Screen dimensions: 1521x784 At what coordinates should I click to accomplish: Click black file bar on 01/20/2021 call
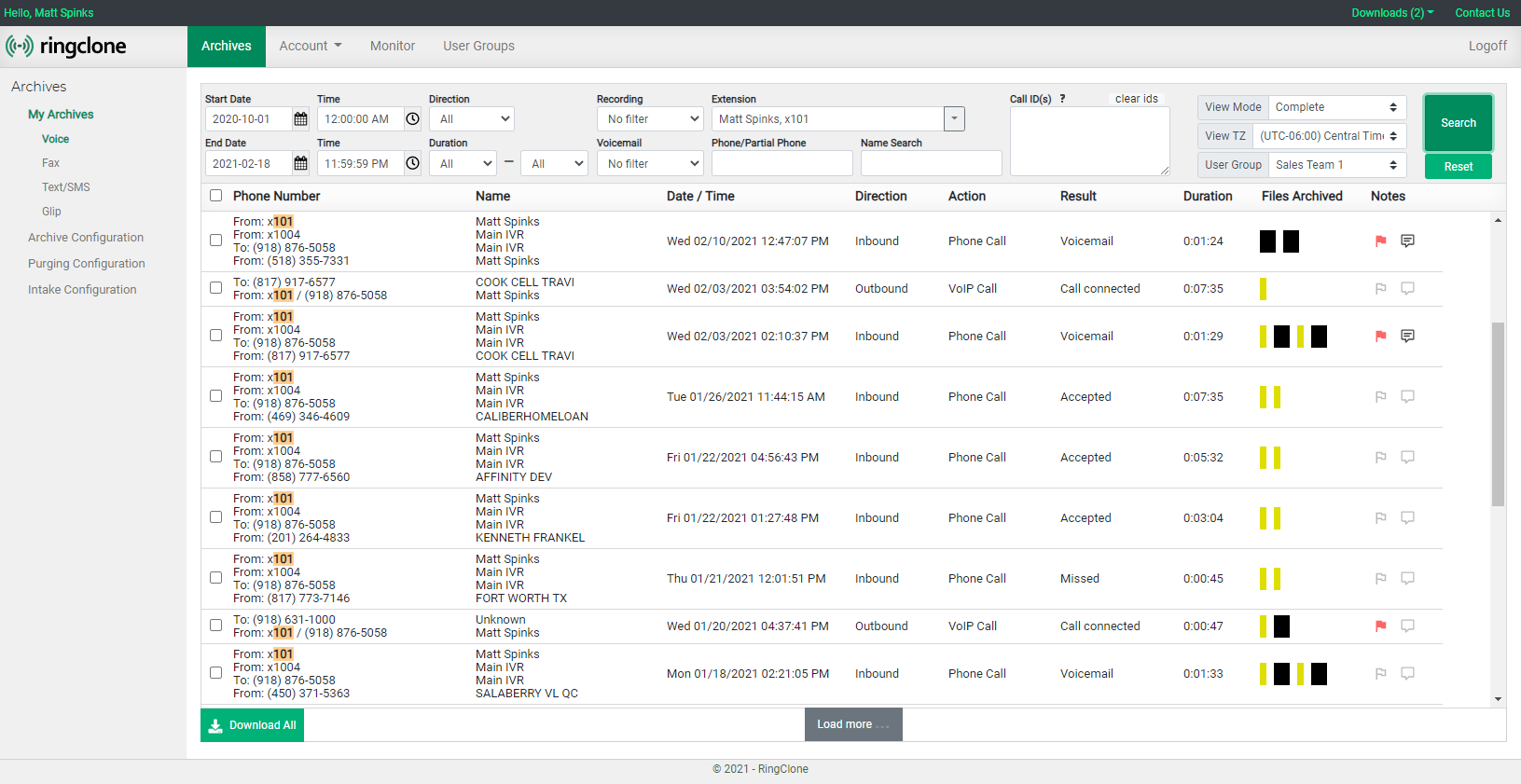coord(1281,626)
